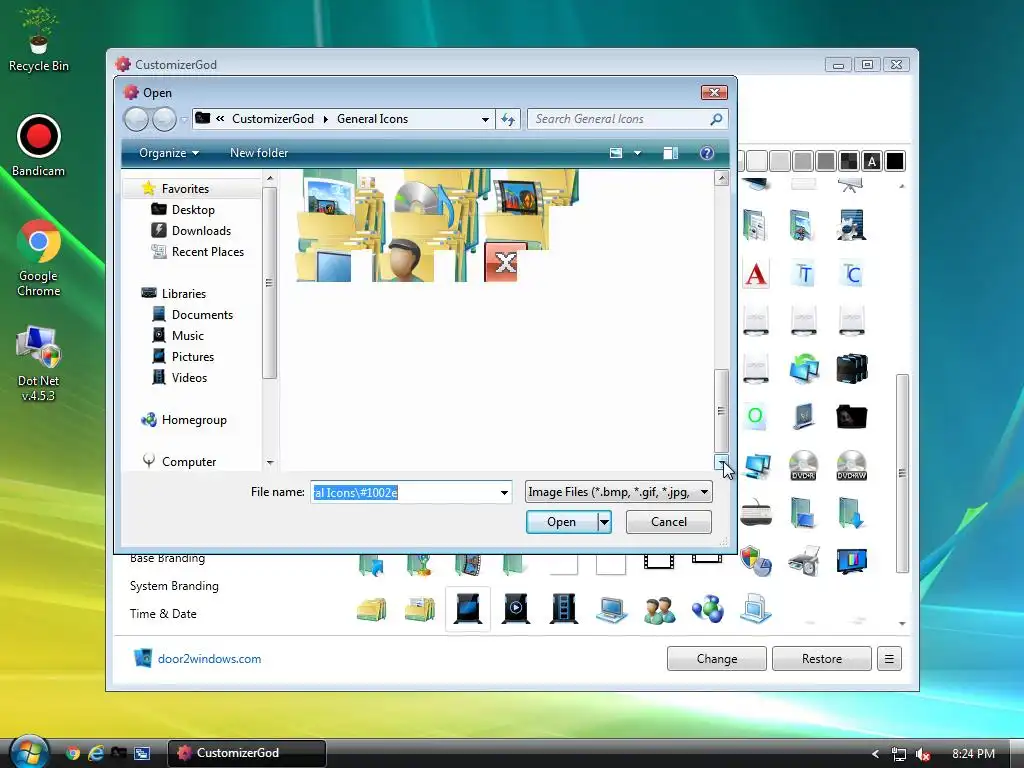1024x768 pixels.
Task: Select the TrueType TT font icon
Action: (x=803, y=274)
